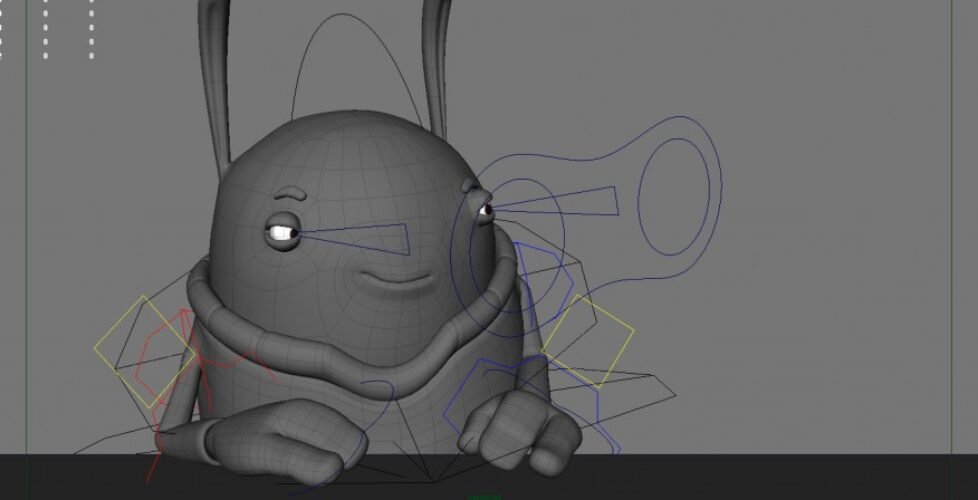Select the eyeball on the right side

(486, 211)
